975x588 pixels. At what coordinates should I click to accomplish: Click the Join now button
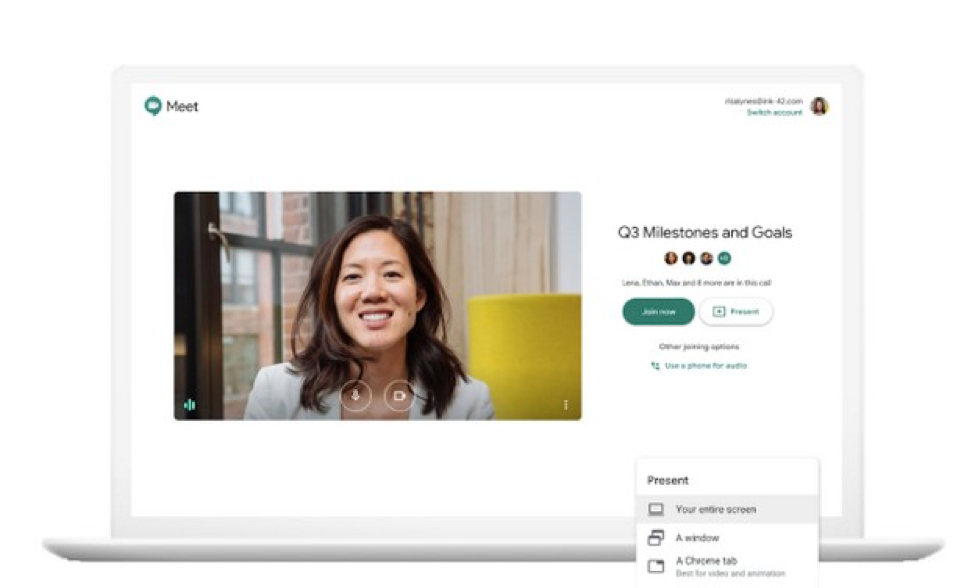(658, 311)
